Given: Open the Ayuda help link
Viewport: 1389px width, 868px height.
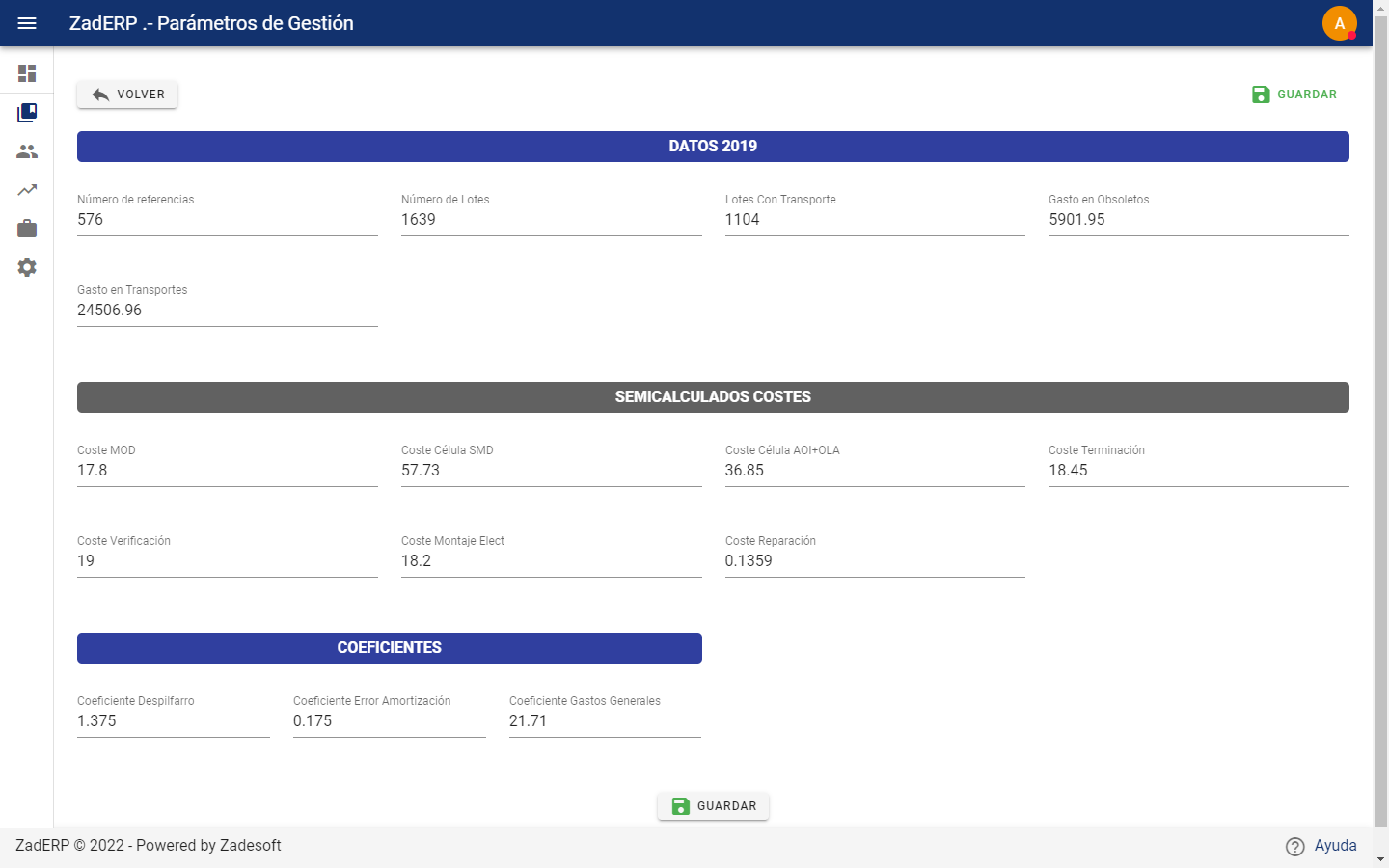Looking at the screenshot, I should [x=1335, y=846].
